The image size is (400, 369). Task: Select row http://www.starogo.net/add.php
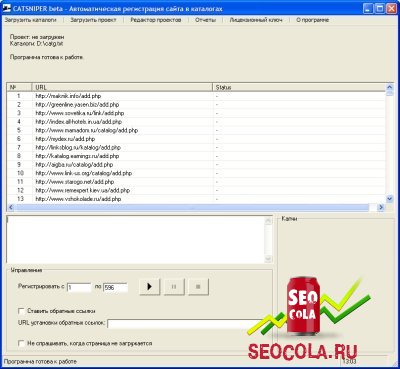pyautogui.click(x=196, y=182)
